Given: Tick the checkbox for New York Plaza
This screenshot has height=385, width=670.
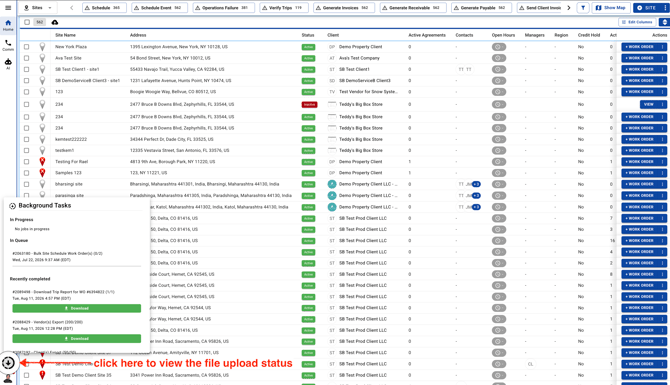Looking at the screenshot, I should (x=26, y=47).
